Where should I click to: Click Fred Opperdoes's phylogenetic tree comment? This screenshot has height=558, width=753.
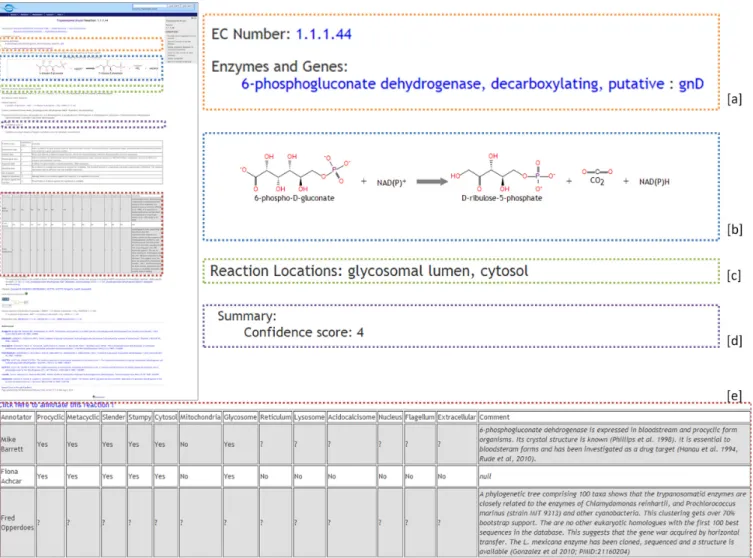614,522
